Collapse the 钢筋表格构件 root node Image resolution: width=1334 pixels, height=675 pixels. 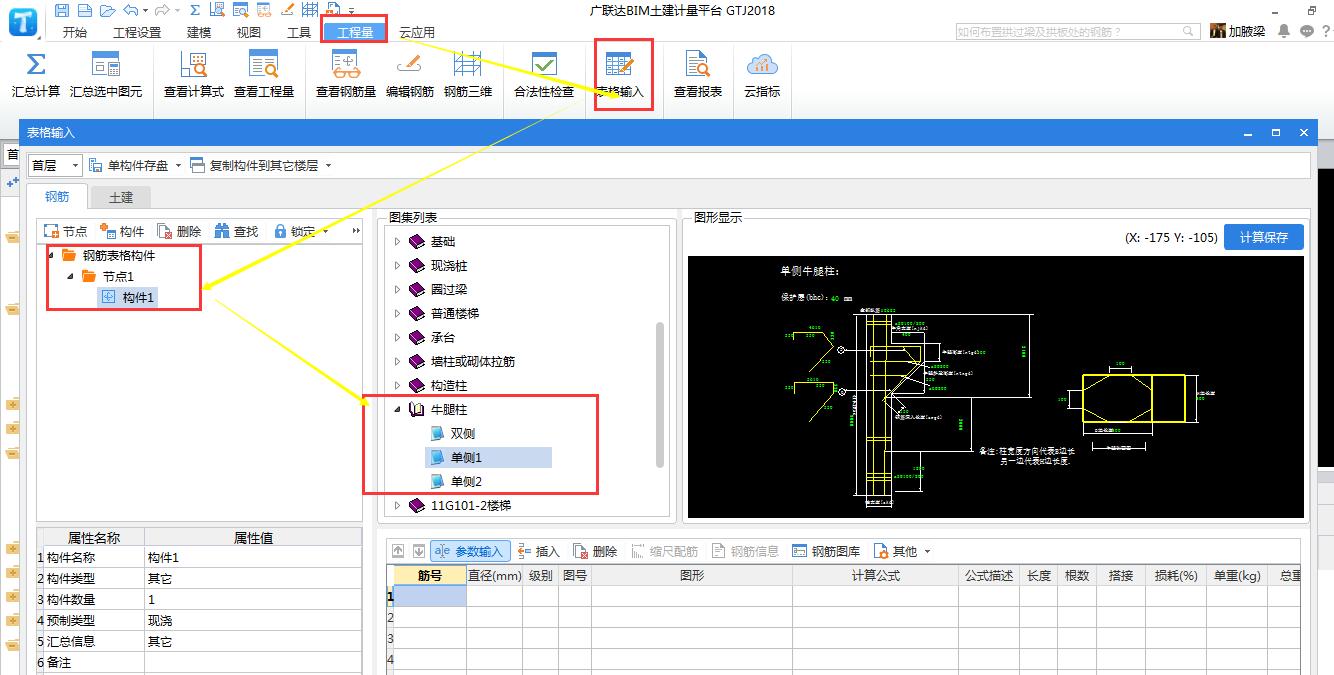(x=51, y=256)
